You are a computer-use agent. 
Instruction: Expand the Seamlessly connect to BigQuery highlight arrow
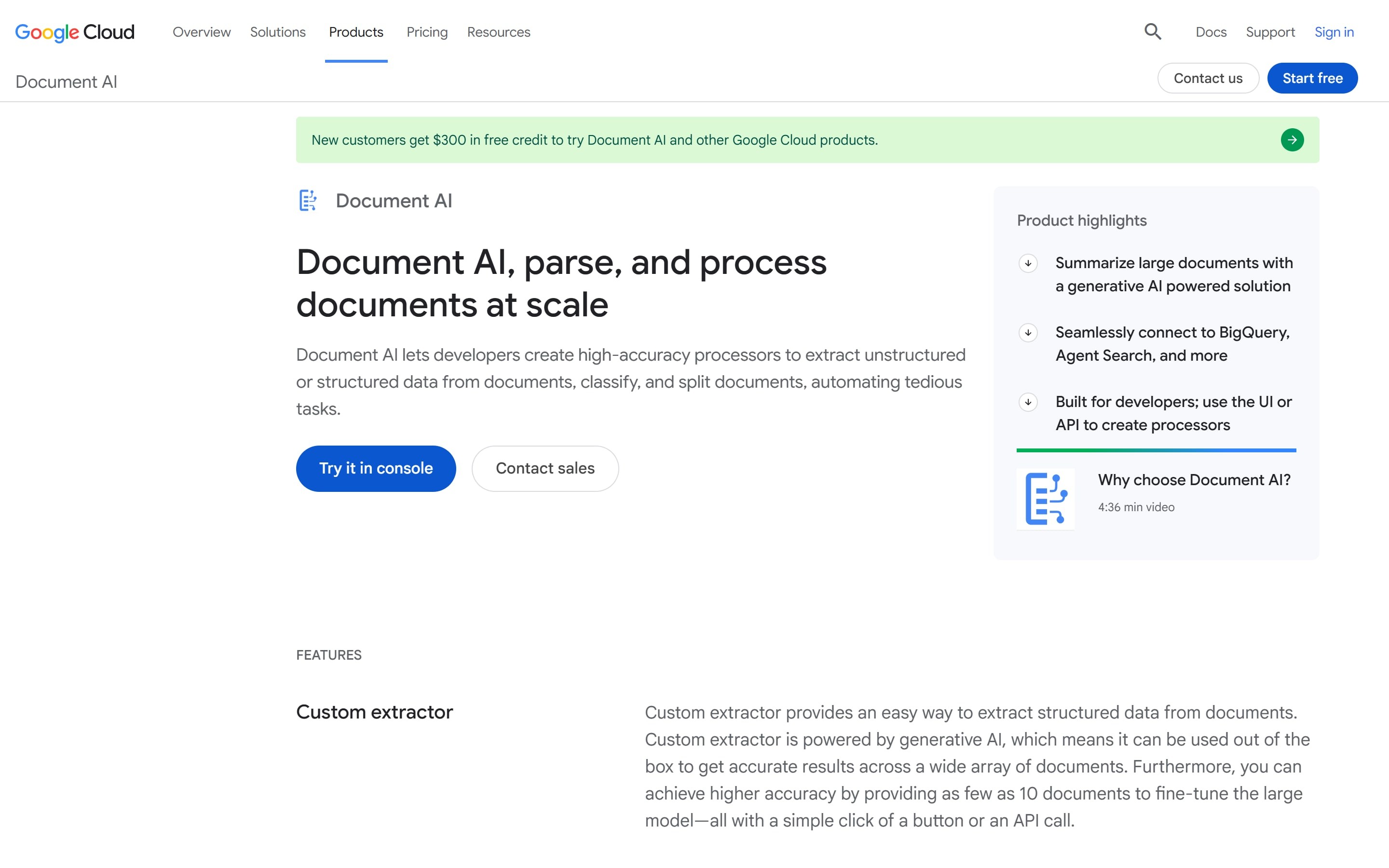point(1028,333)
